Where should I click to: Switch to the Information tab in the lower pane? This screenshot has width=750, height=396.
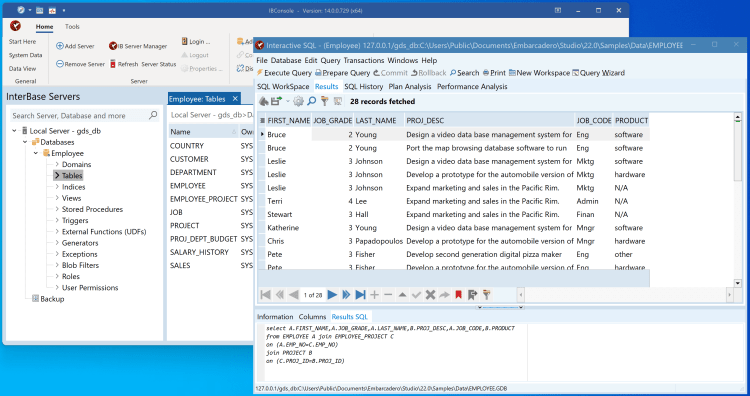pyautogui.click(x=275, y=317)
